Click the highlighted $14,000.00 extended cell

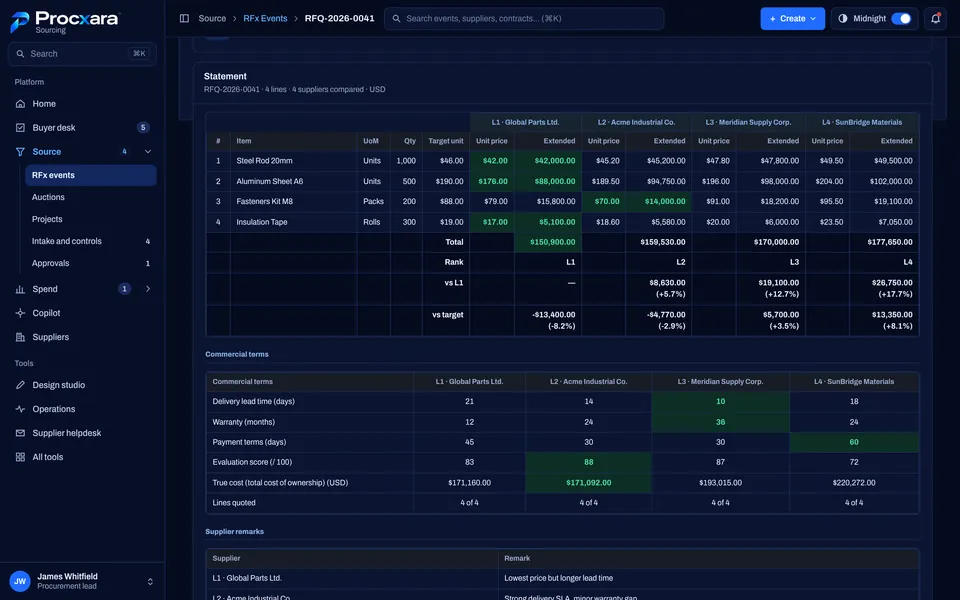coord(658,201)
